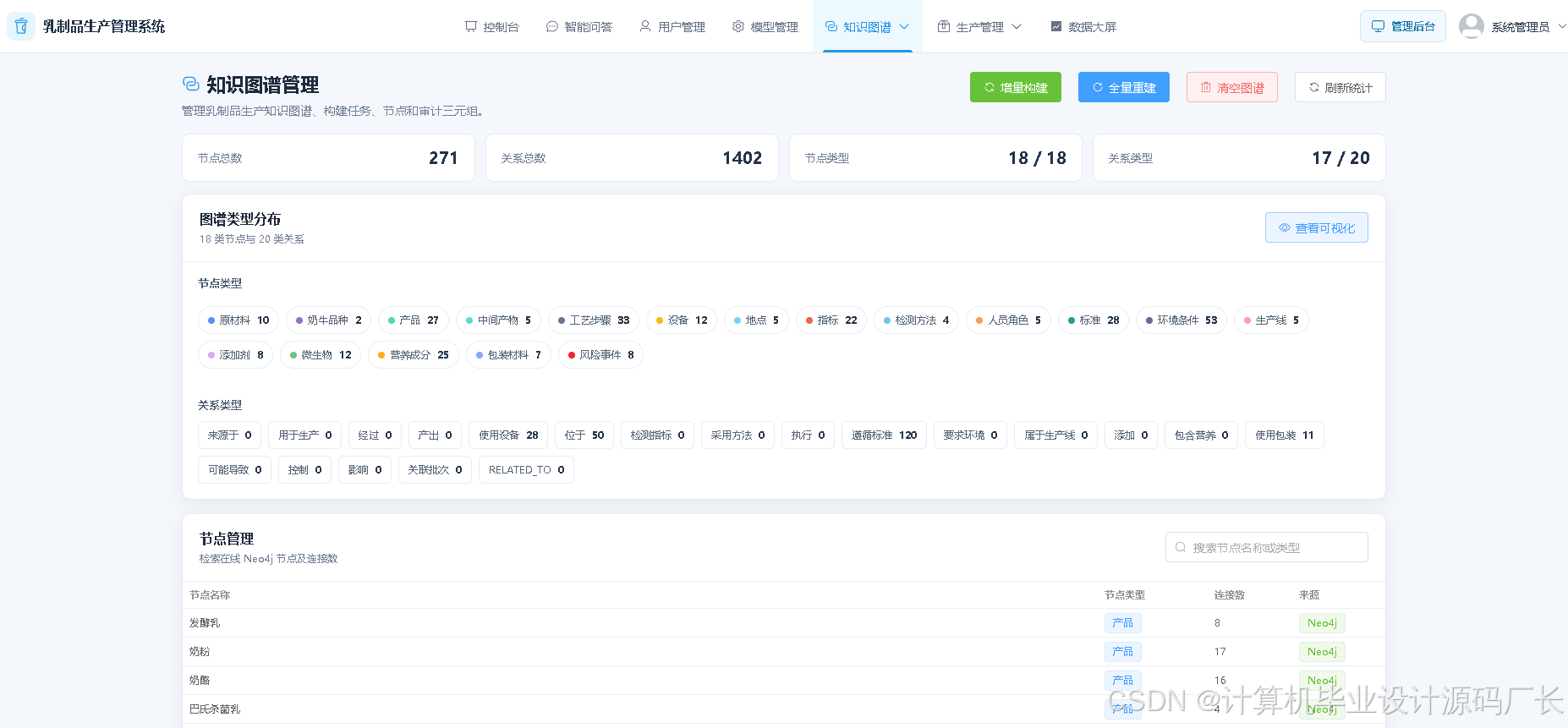Viewport: 1568px width, 728px height.
Task: Click the 智能问答 chat bubble icon
Action: tap(552, 26)
